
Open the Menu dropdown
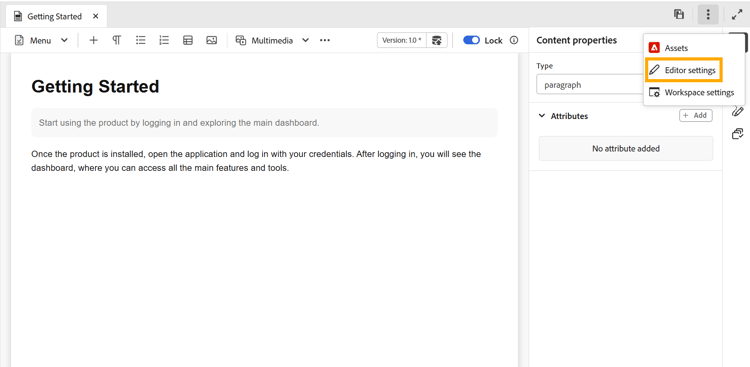(41, 40)
